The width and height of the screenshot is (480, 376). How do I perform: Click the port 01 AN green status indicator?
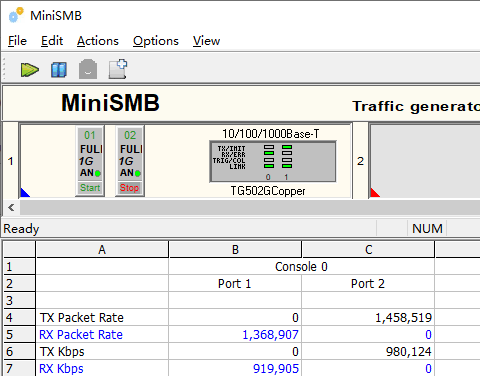[98, 173]
